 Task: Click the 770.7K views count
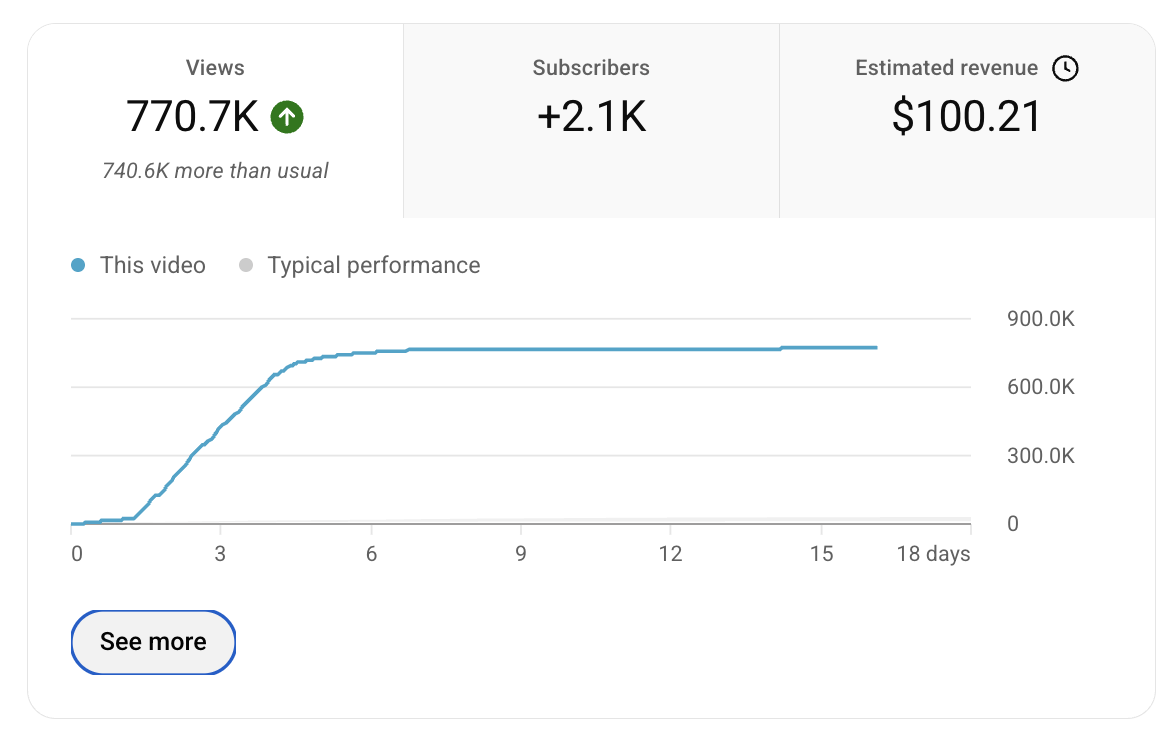192,117
